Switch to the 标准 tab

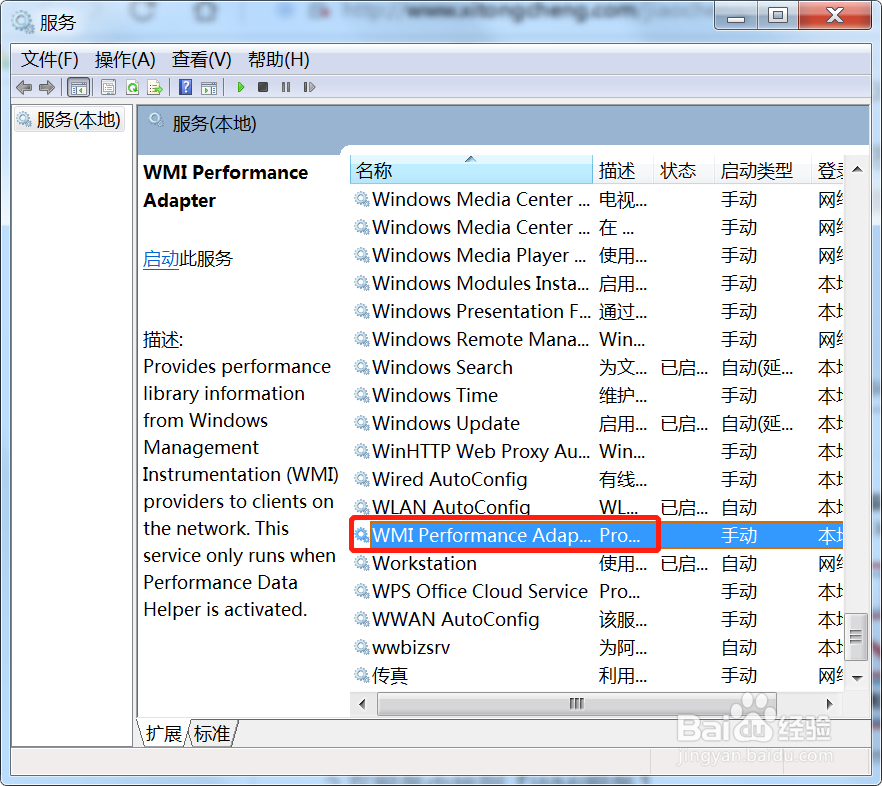pyautogui.click(x=212, y=734)
